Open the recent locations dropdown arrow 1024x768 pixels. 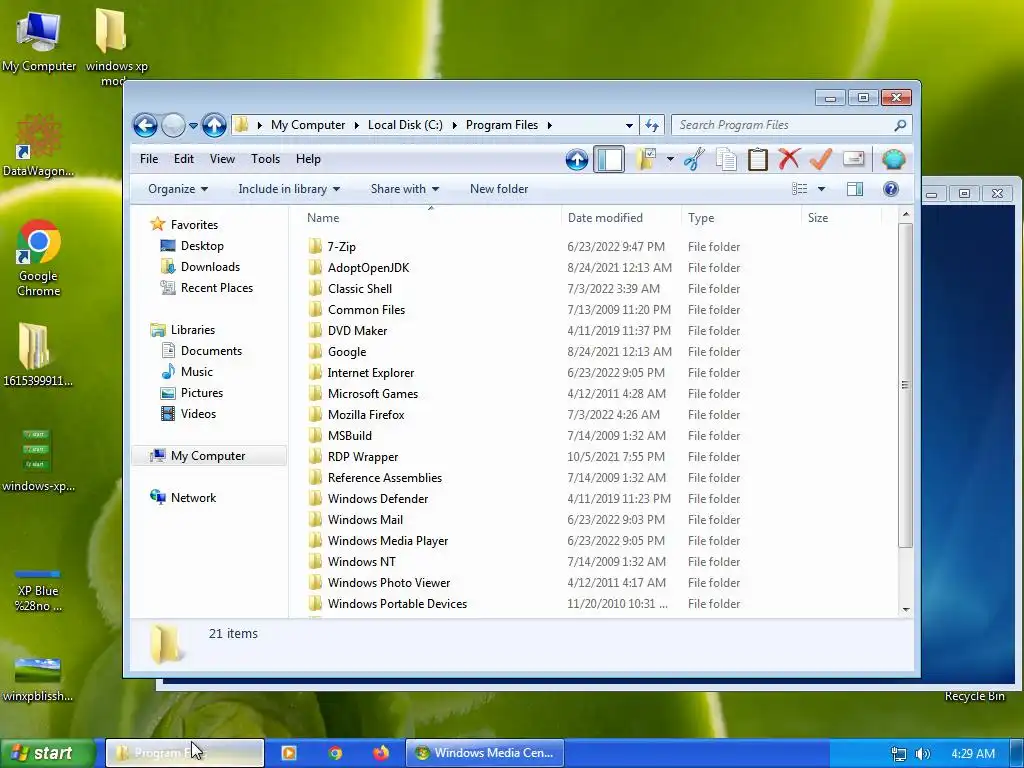193,125
